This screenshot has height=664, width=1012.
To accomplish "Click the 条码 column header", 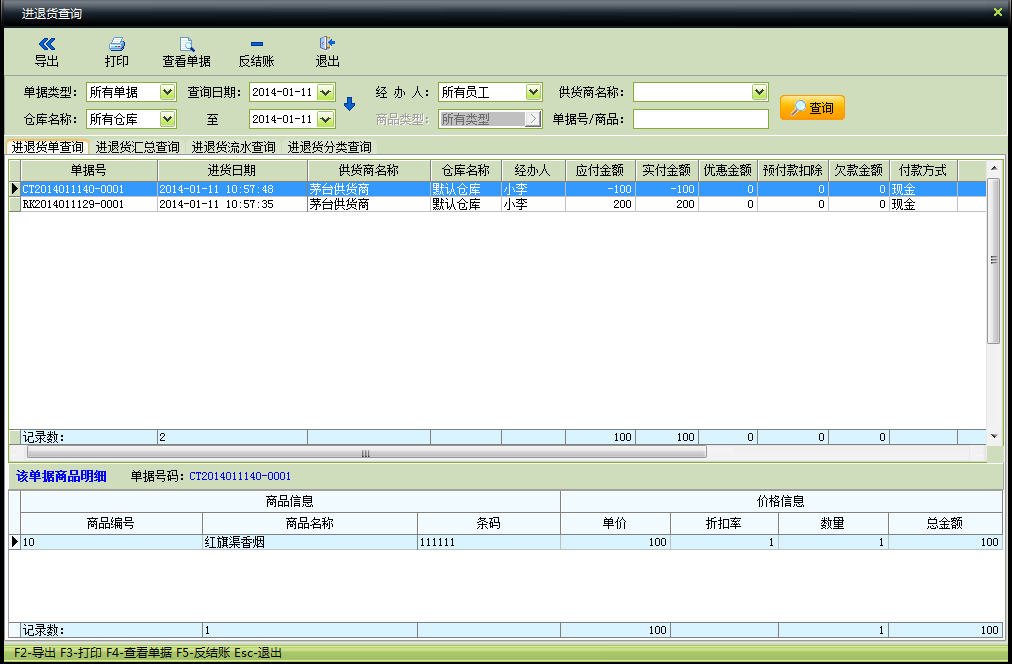I will (489, 523).
